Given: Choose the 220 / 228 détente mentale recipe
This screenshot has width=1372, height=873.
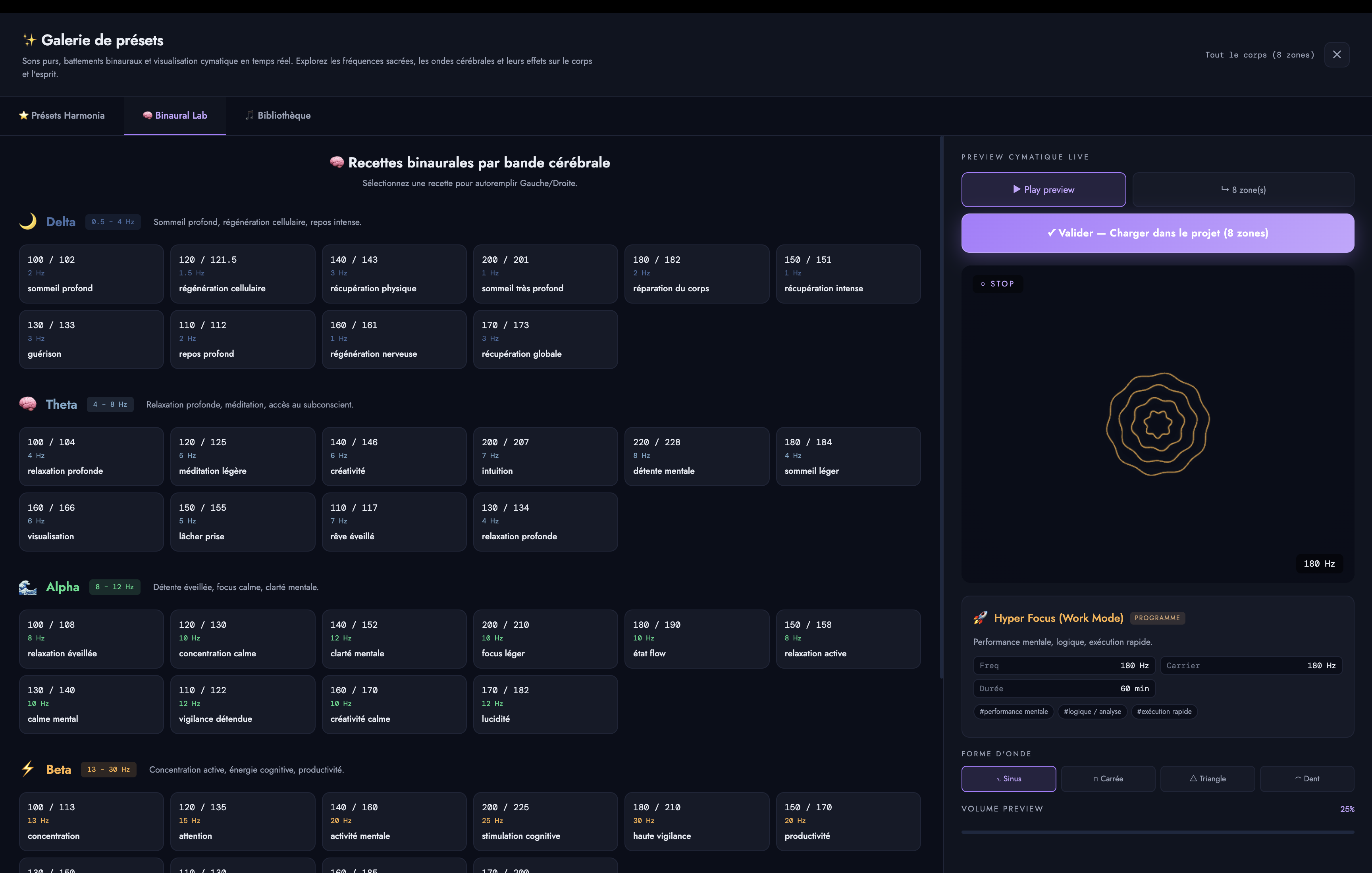Looking at the screenshot, I should pyautogui.click(x=697, y=457).
